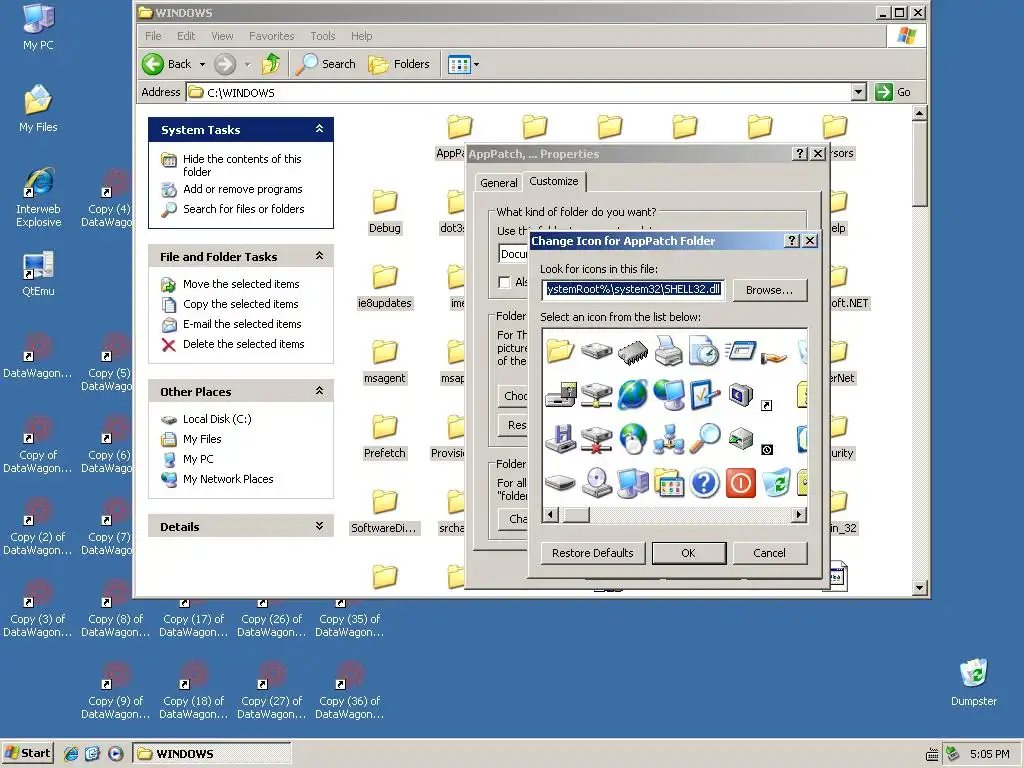Open the Edit menu
Viewport: 1024px width, 768px height.
click(186, 36)
